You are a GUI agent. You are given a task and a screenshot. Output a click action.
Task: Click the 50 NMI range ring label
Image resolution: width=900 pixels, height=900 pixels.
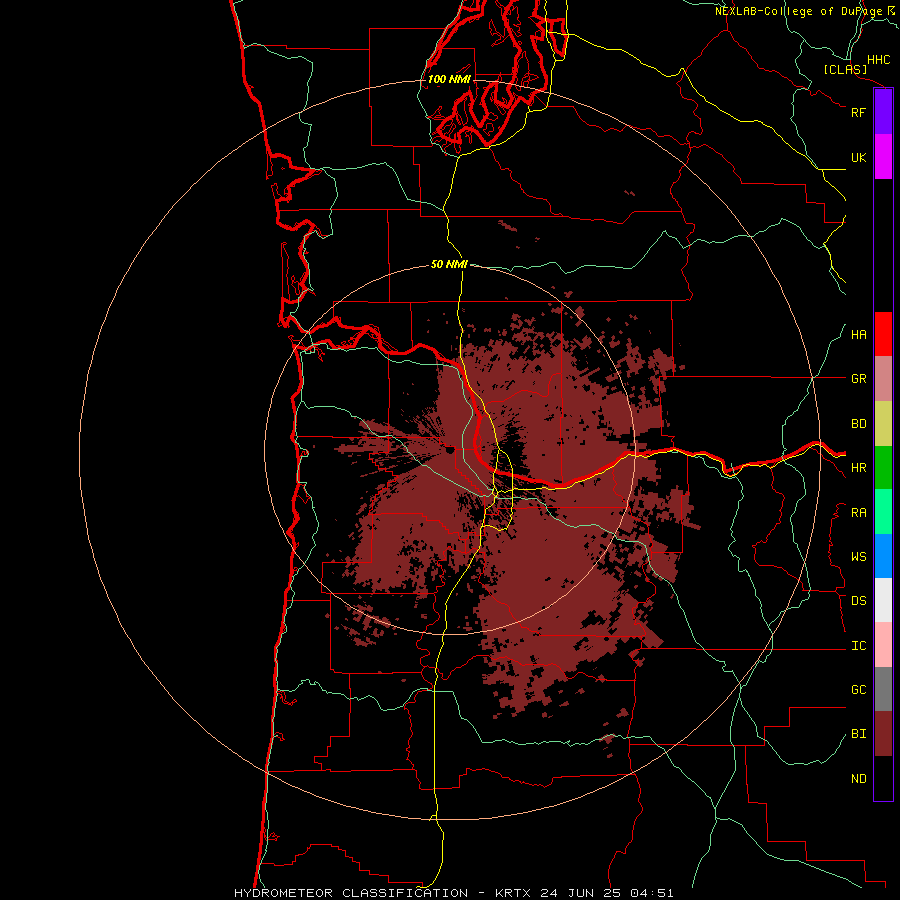click(x=449, y=264)
